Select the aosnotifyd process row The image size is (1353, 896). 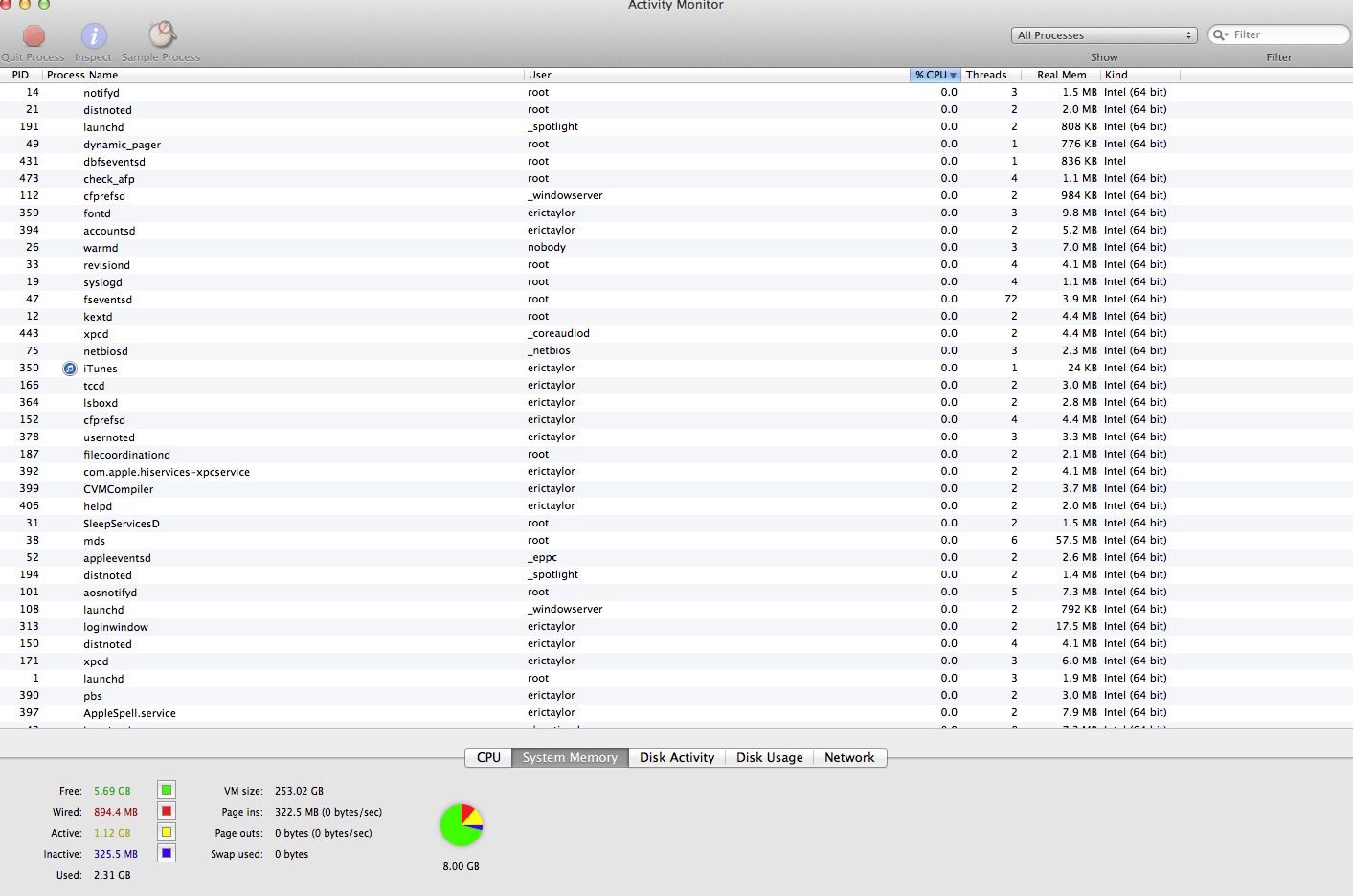coord(676,593)
